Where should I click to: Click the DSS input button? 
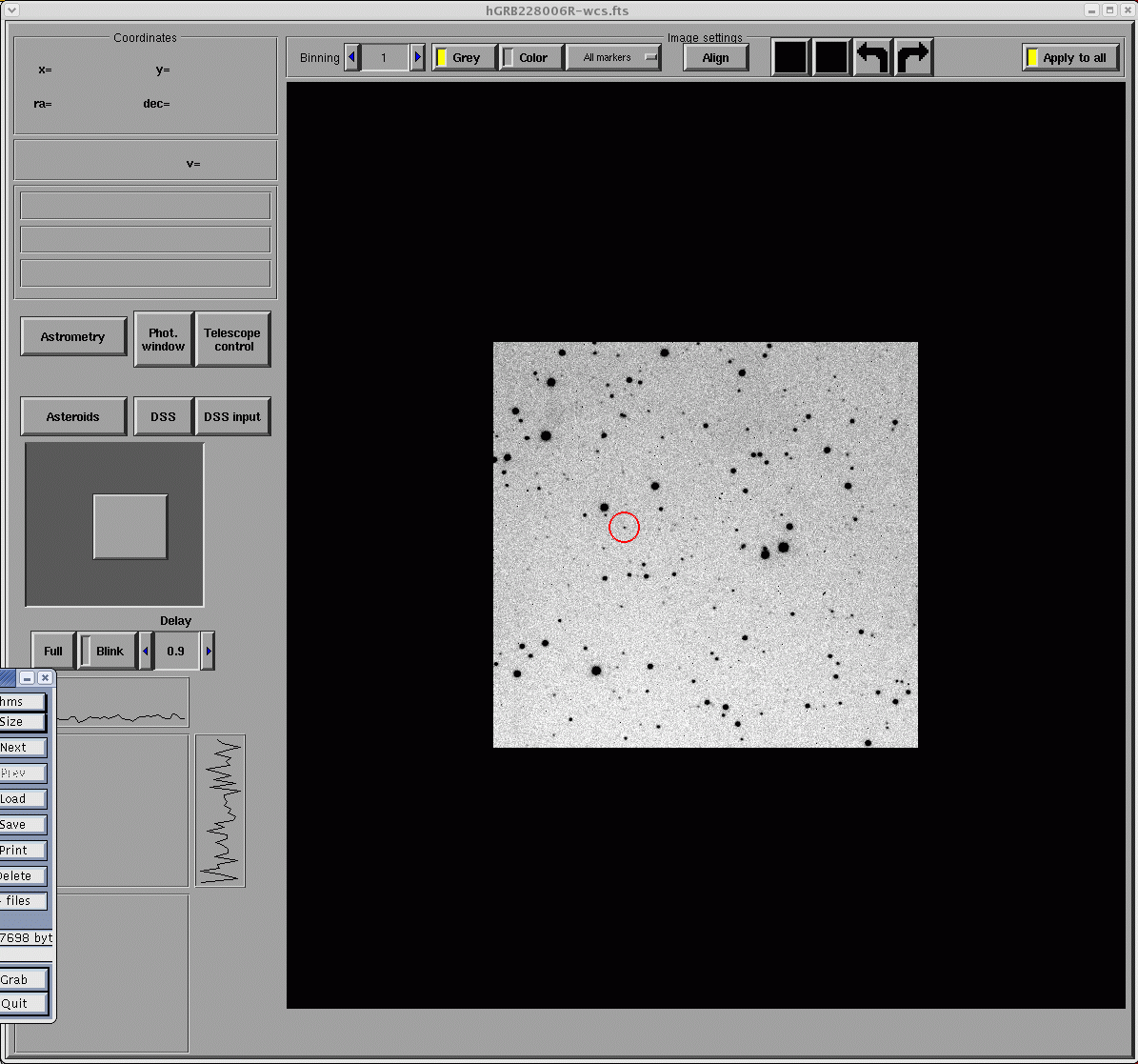(x=232, y=416)
